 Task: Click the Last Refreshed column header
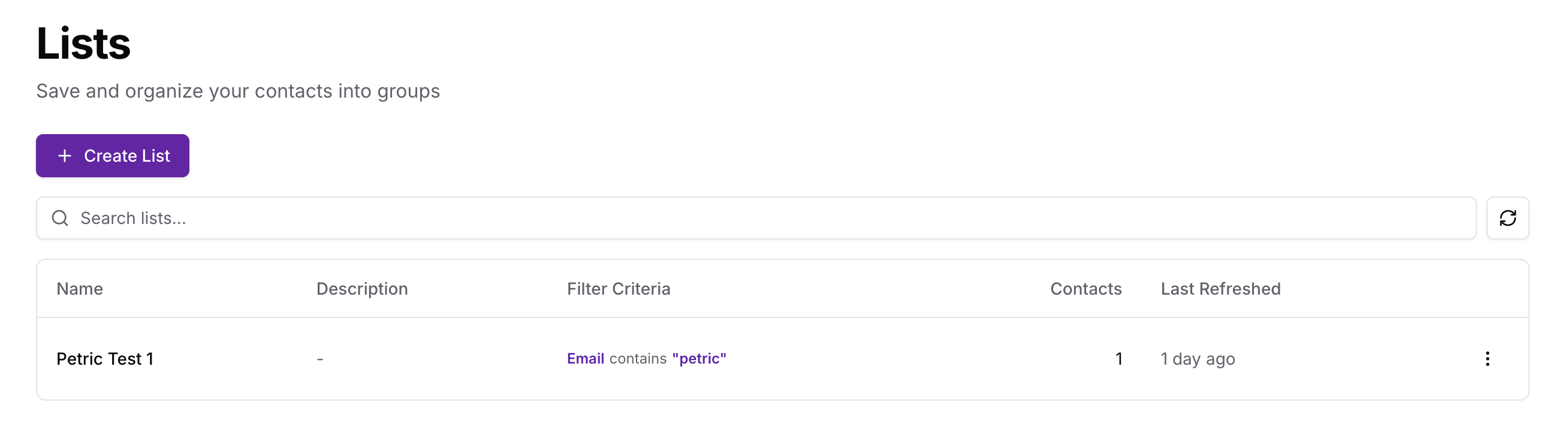click(1220, 288)
